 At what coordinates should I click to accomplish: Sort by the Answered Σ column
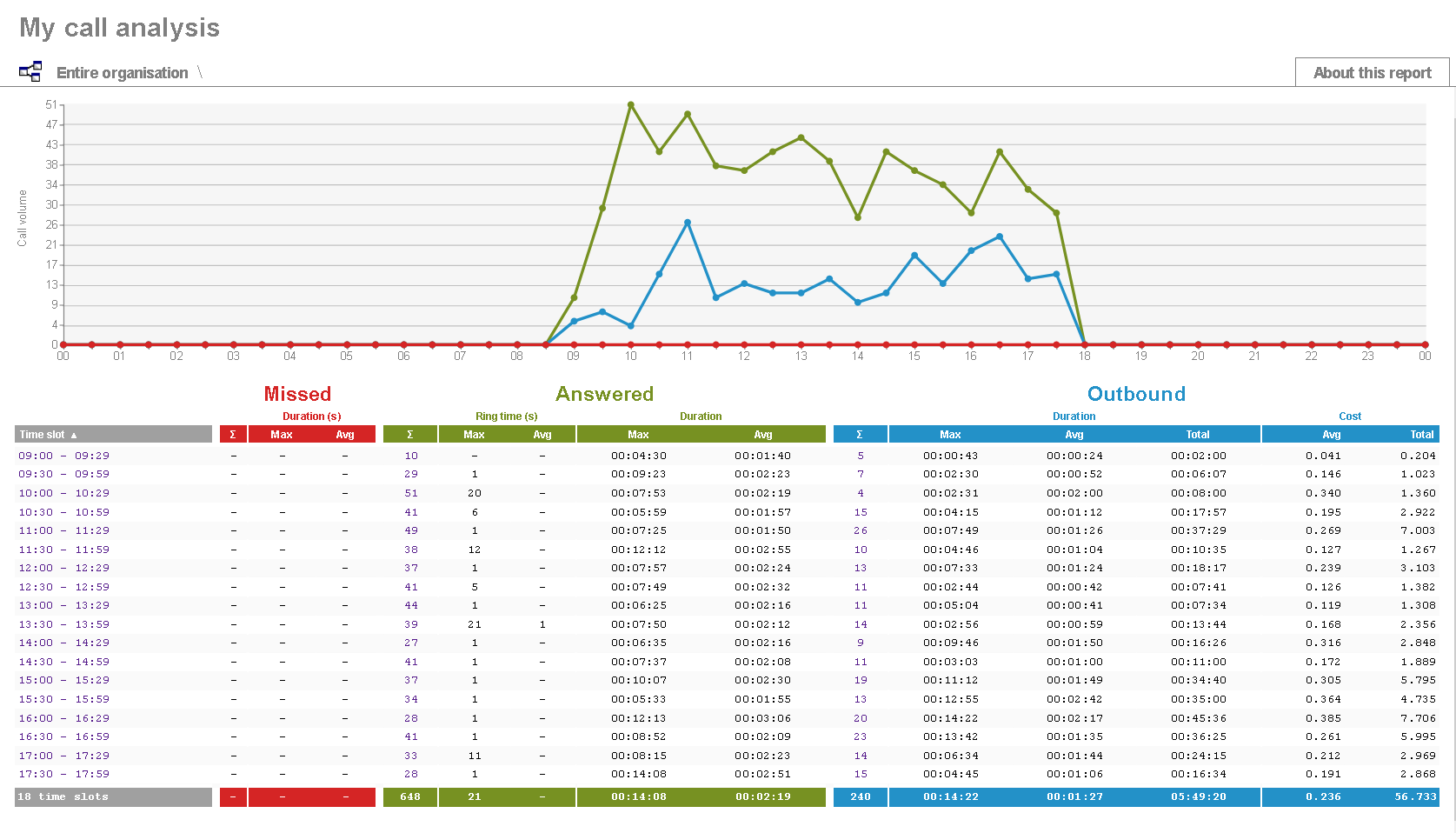coord(410,434)
